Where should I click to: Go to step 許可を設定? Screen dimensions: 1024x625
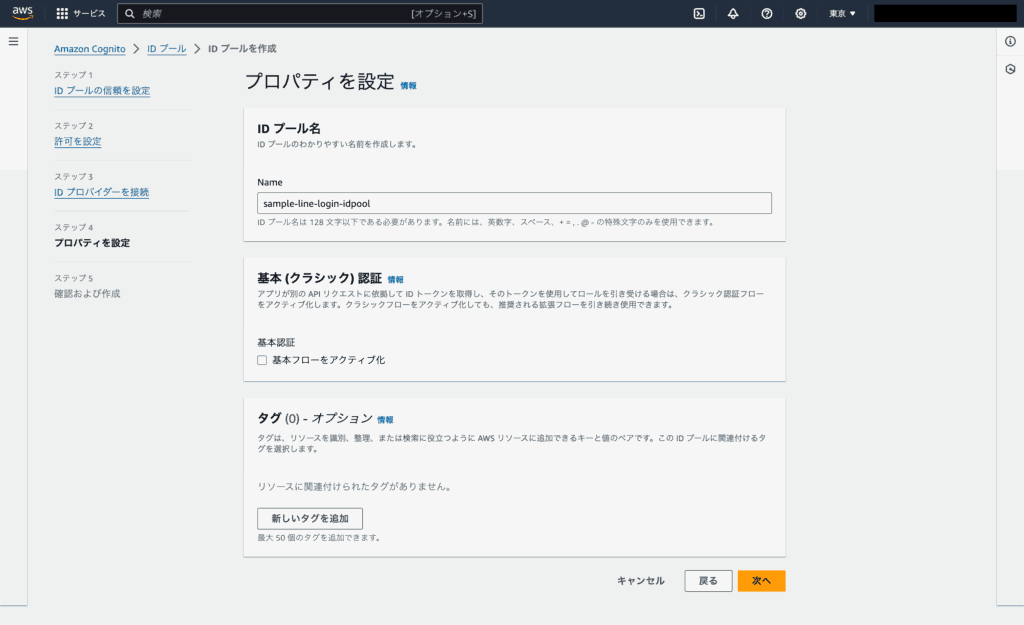77,142
